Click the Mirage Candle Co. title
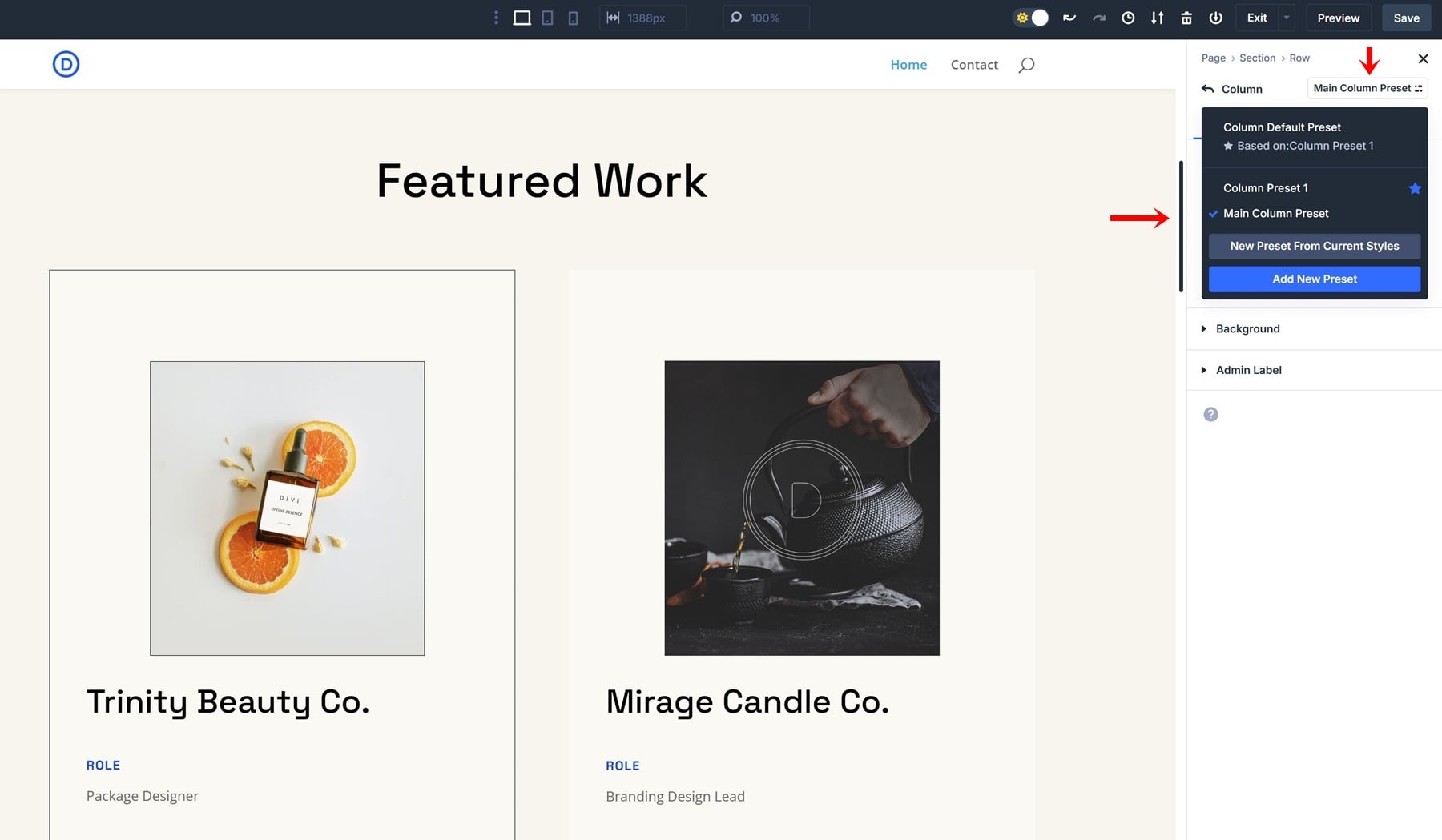Viewport: 1442px width, 840px height. click(747, 702)
